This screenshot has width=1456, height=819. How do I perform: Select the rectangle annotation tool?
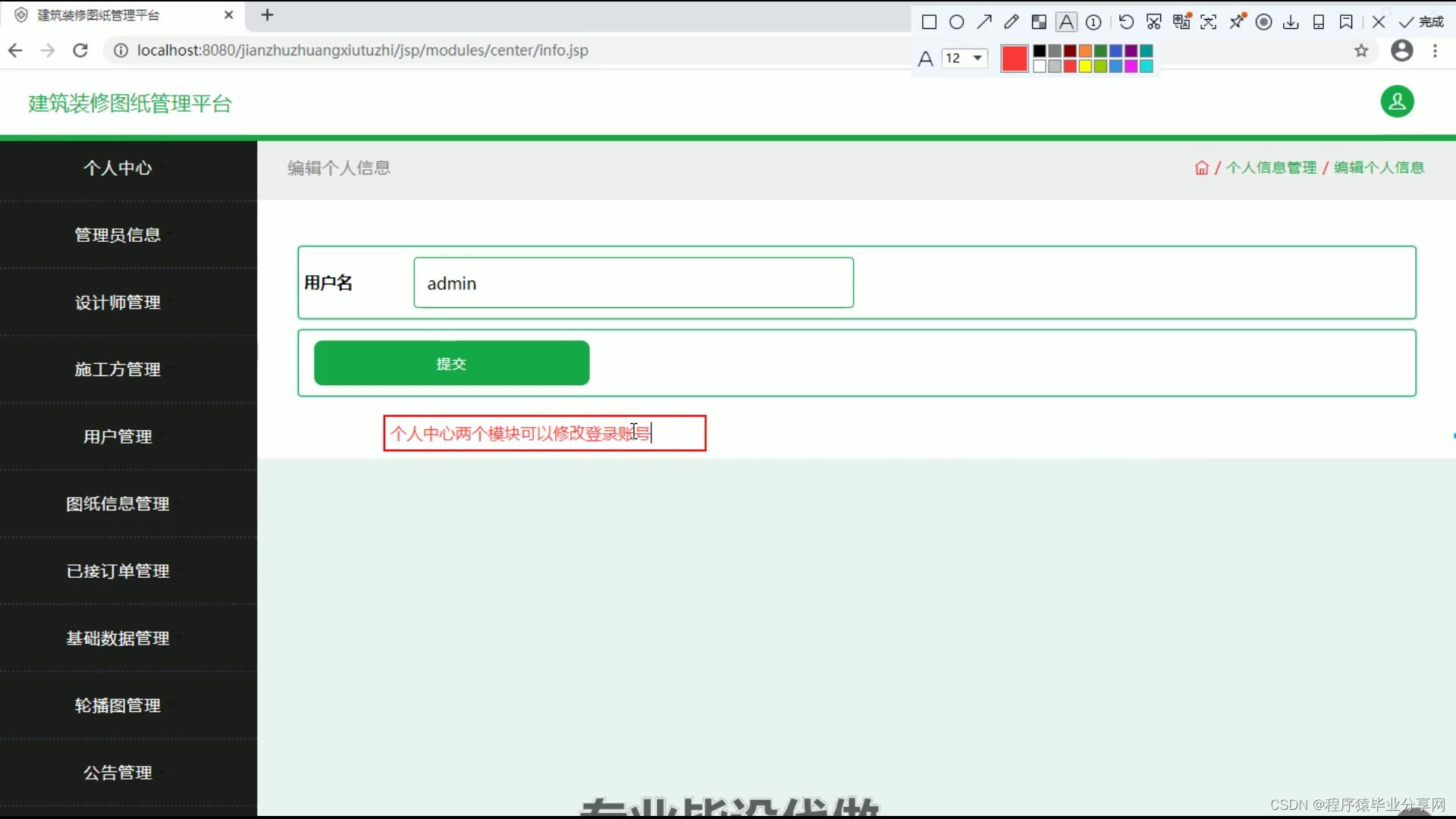pyautogui.click(x=929, y=22)
